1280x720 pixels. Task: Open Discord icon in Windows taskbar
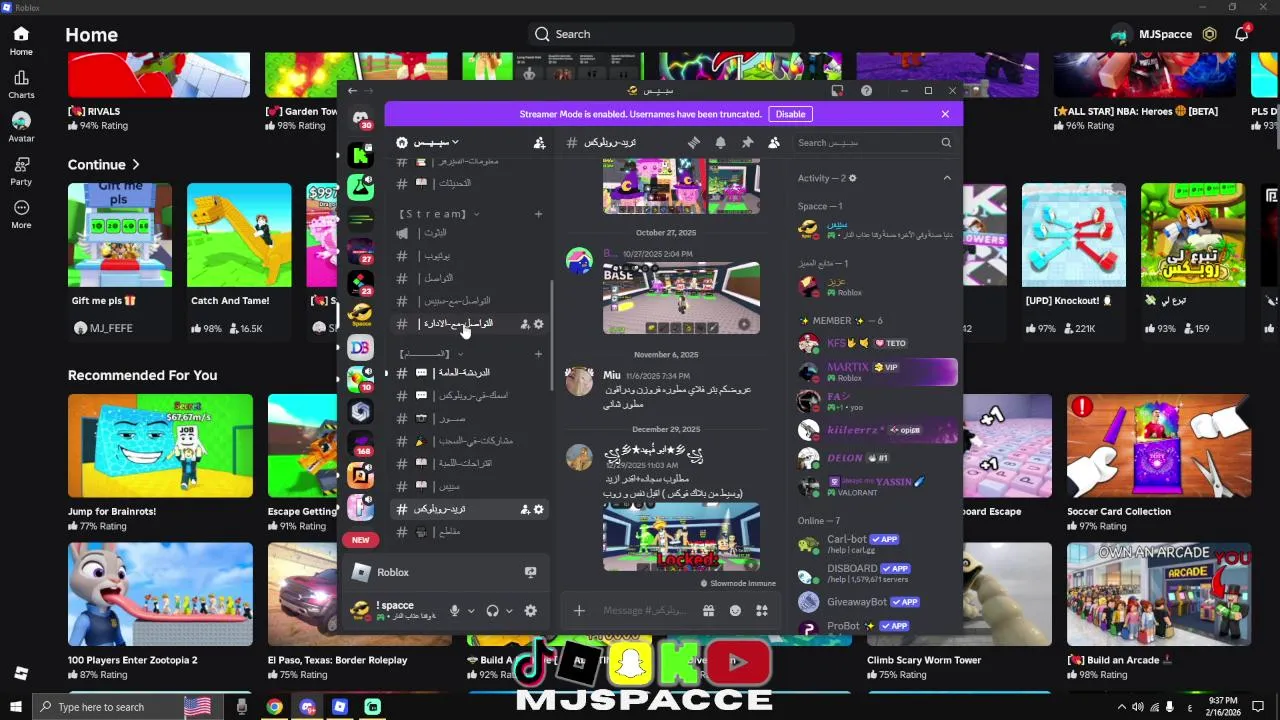[x=307, y=707]
